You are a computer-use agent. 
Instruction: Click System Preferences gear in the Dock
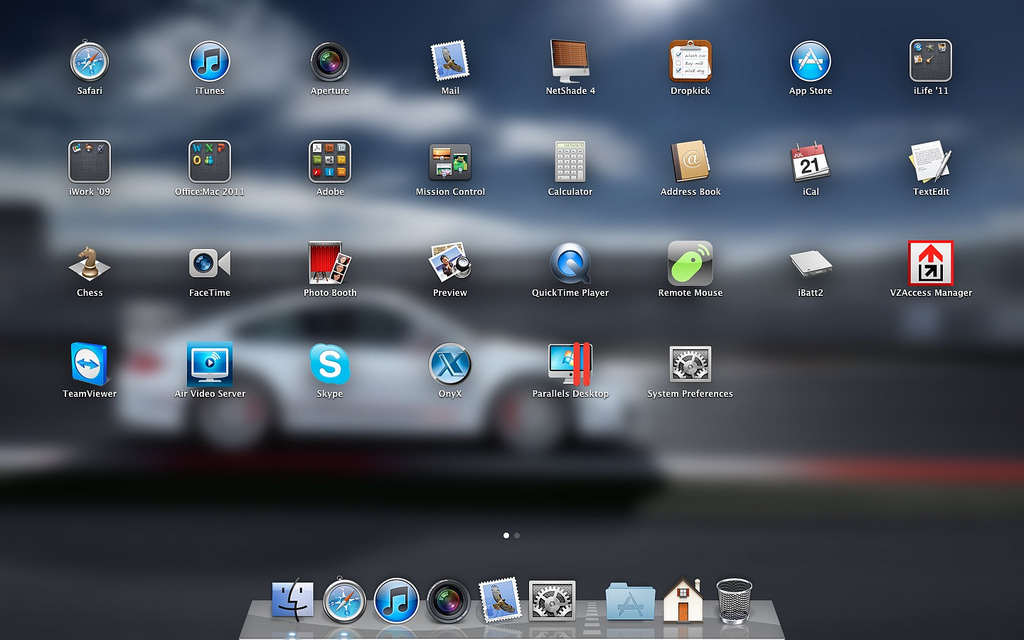552,600
